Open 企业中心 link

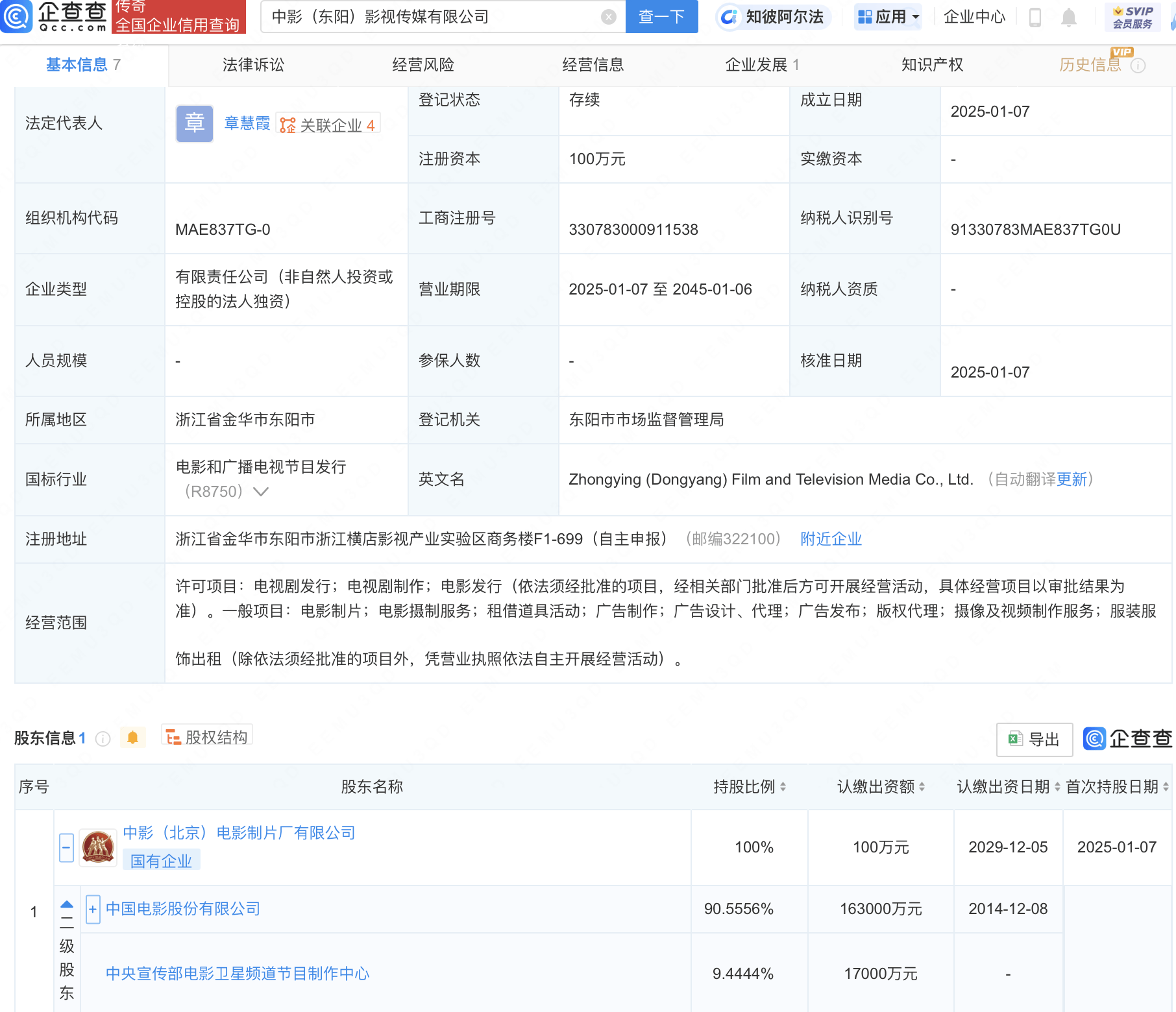pos(974,17)
